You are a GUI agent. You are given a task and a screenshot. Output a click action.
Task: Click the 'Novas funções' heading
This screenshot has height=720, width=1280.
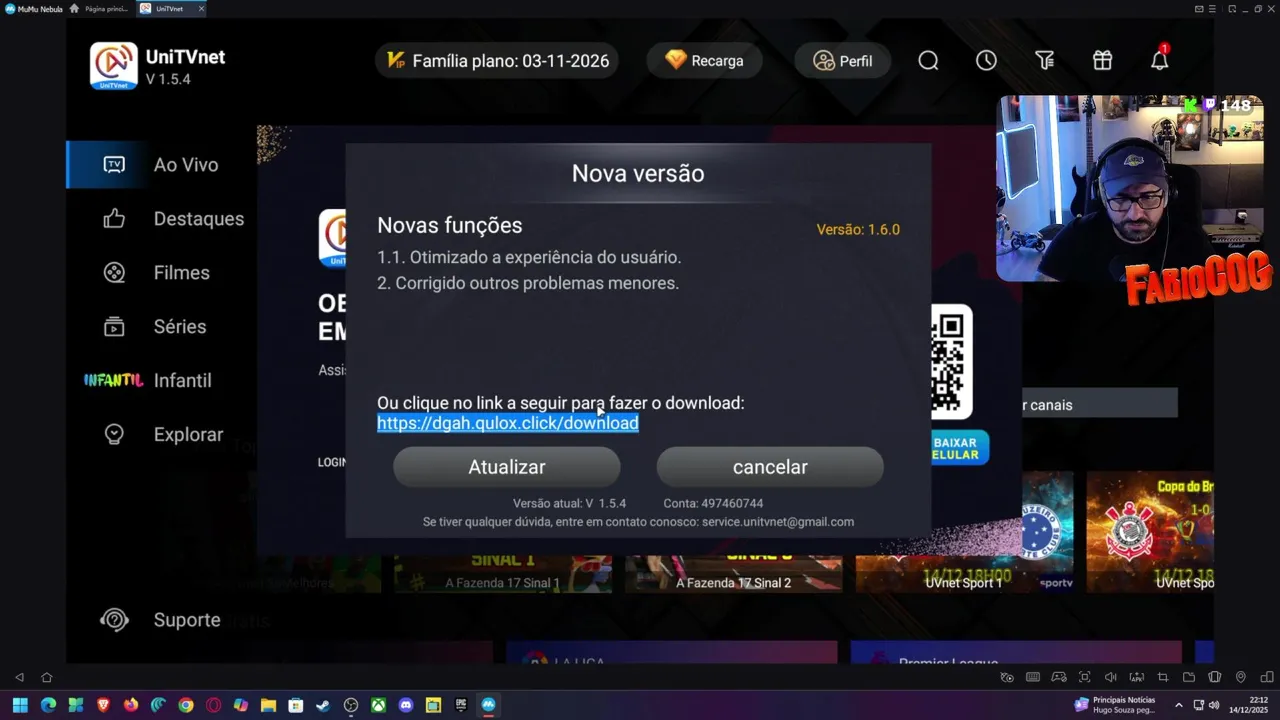click(x=449, y=226)
